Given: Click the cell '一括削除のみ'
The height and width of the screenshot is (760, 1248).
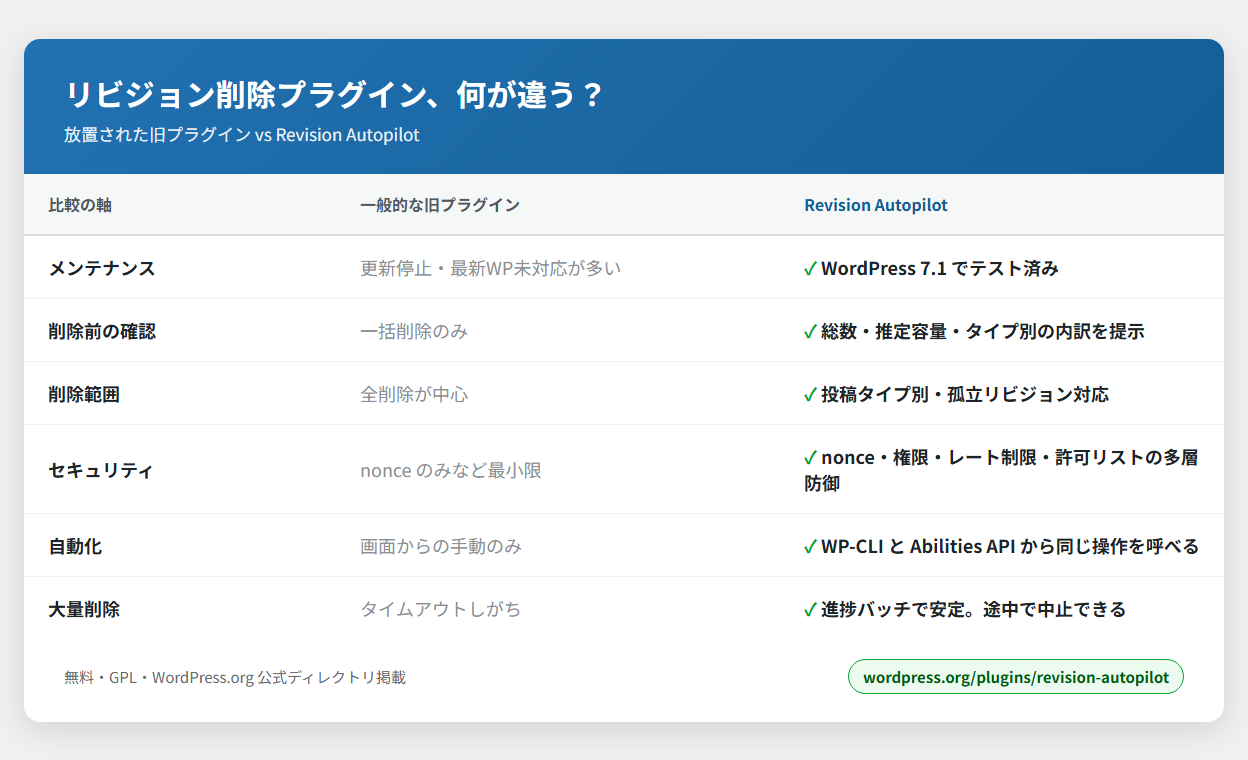Looking at the screenshot, I should point(414,331).
